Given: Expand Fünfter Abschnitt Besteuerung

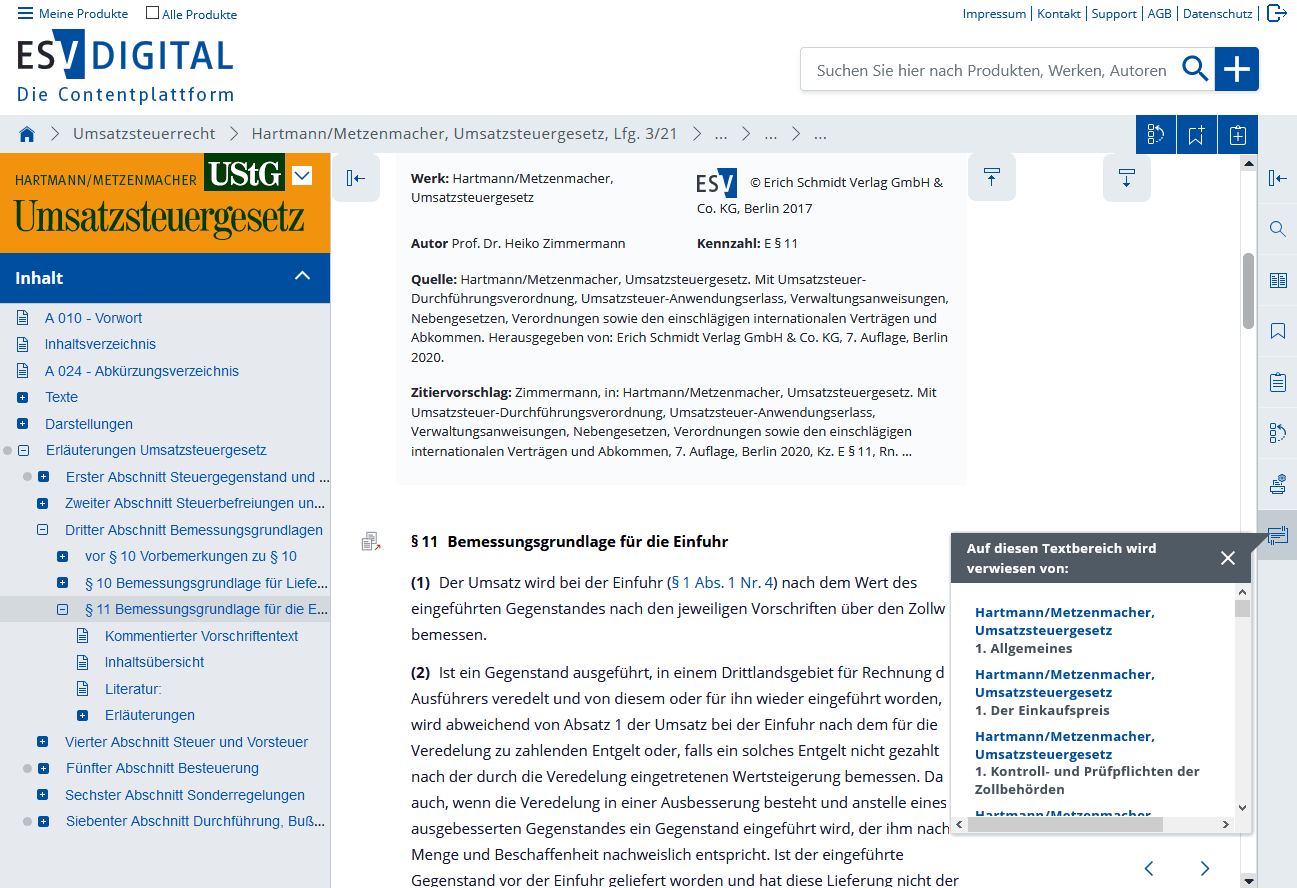Looking at the screenshot, I should tap(43, 768).
